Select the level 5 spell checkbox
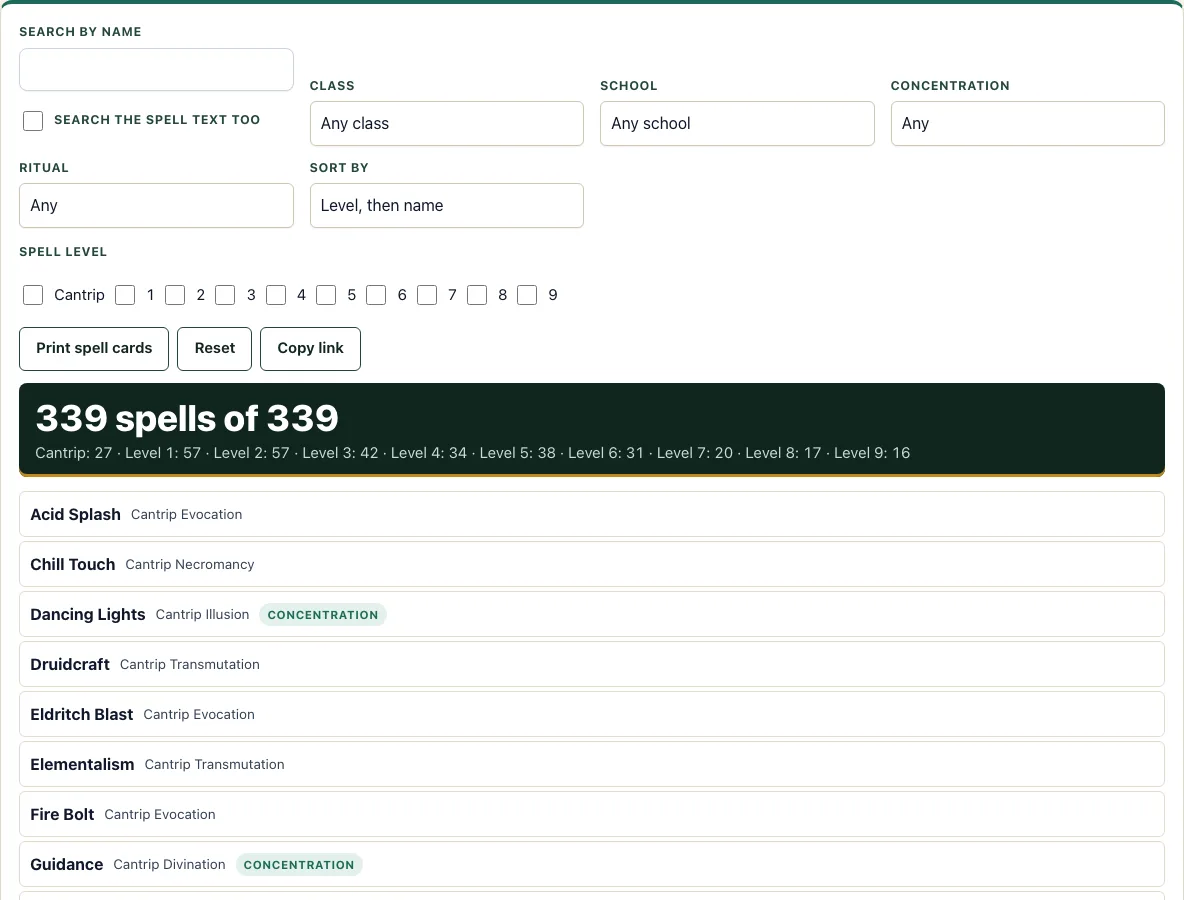Image resolution: width=1184 pixels, height=900 pixels. (x=326, y=295)
